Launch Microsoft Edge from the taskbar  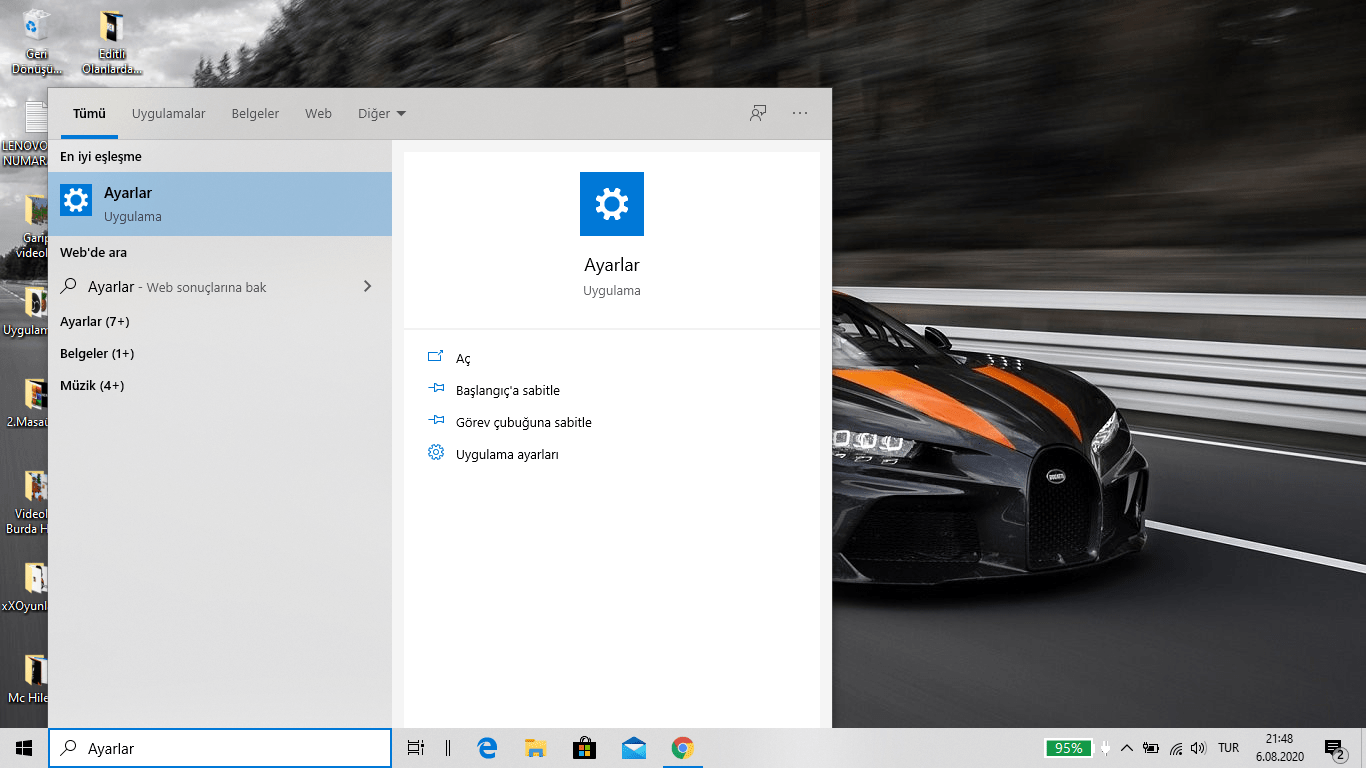[x=488, y=748]
